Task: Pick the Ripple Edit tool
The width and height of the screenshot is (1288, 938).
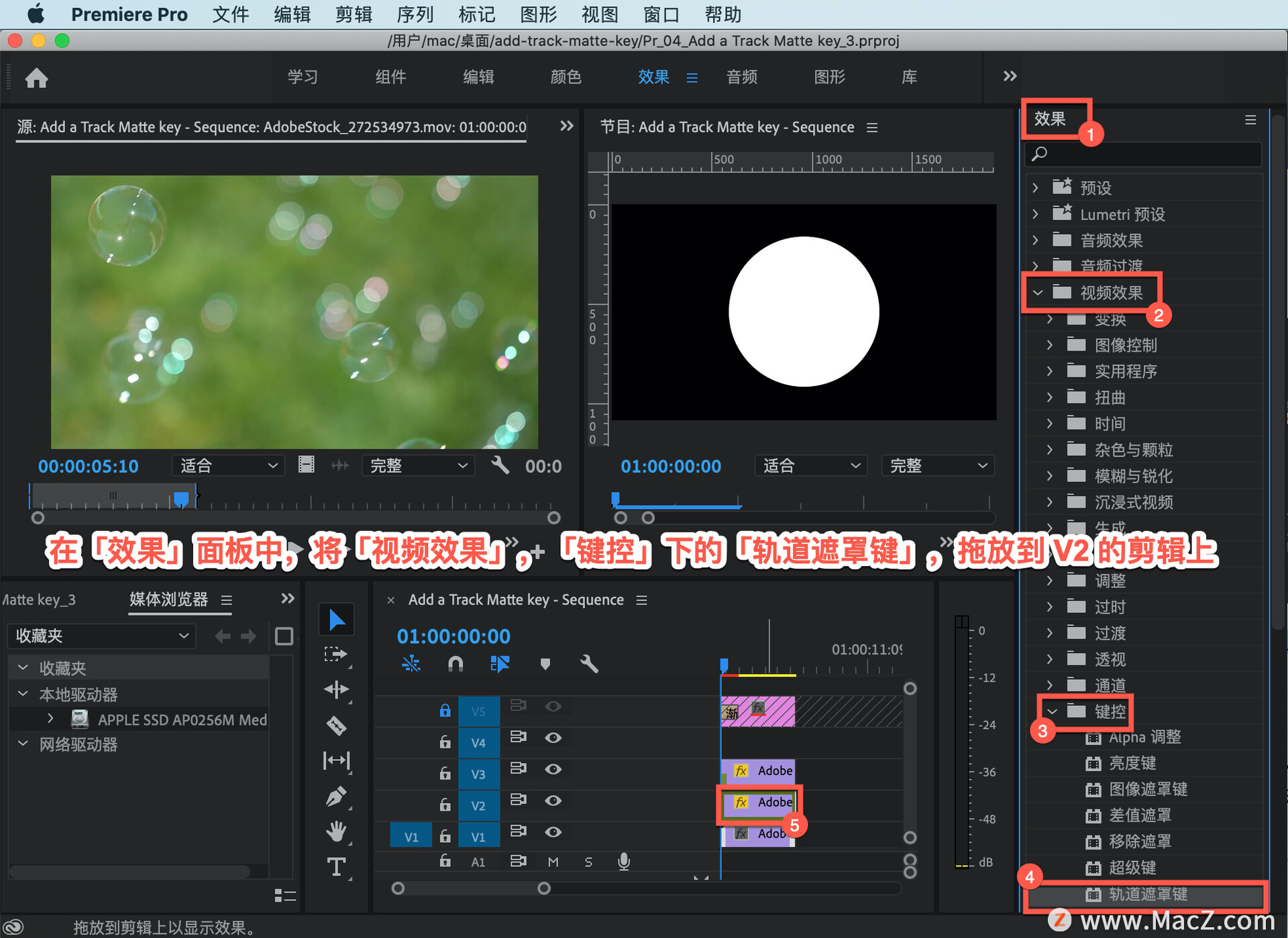Action: click(x=336, y=689)
